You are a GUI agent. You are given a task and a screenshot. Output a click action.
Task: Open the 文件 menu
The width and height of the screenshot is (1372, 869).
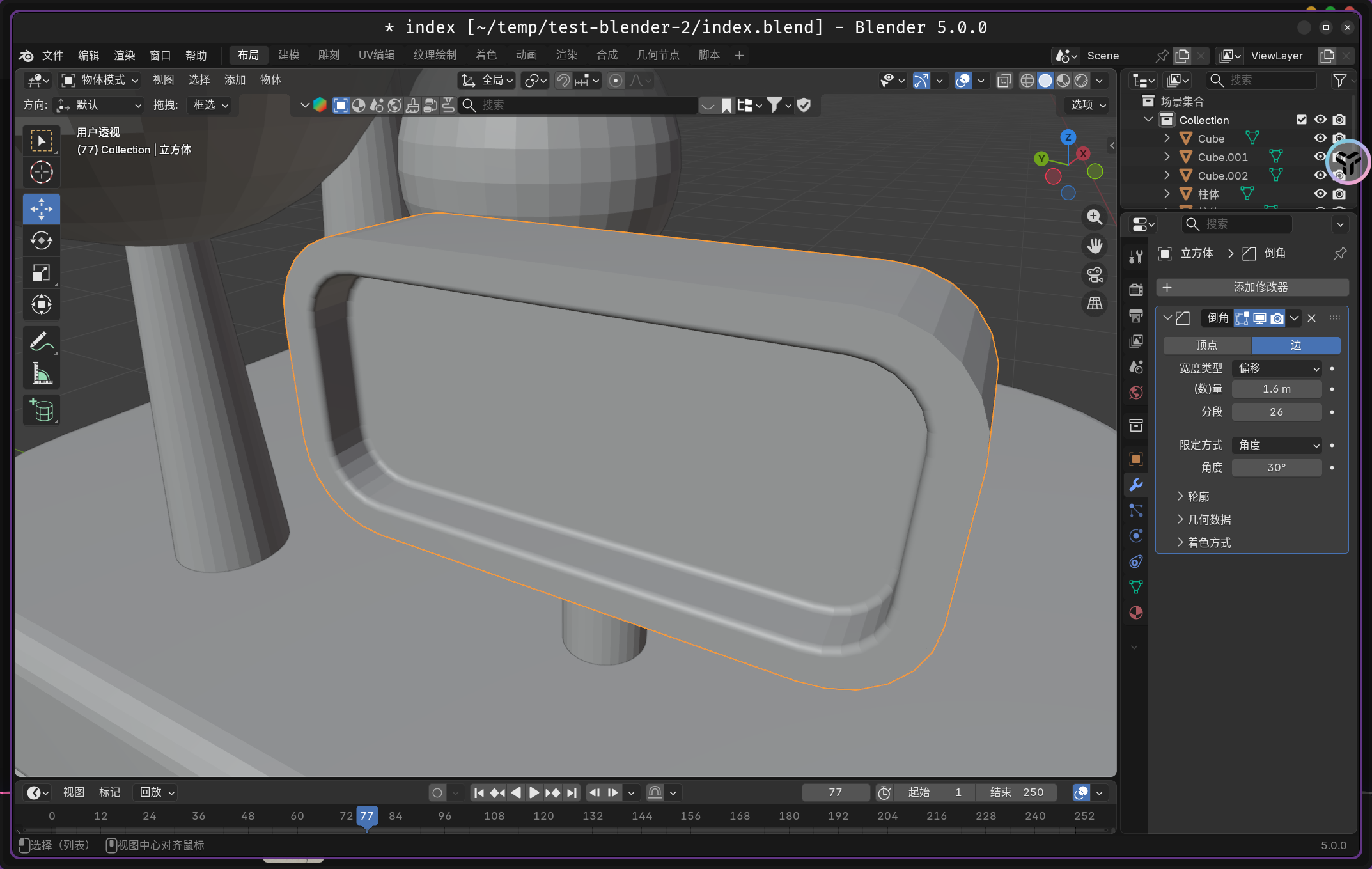point(52,56)
